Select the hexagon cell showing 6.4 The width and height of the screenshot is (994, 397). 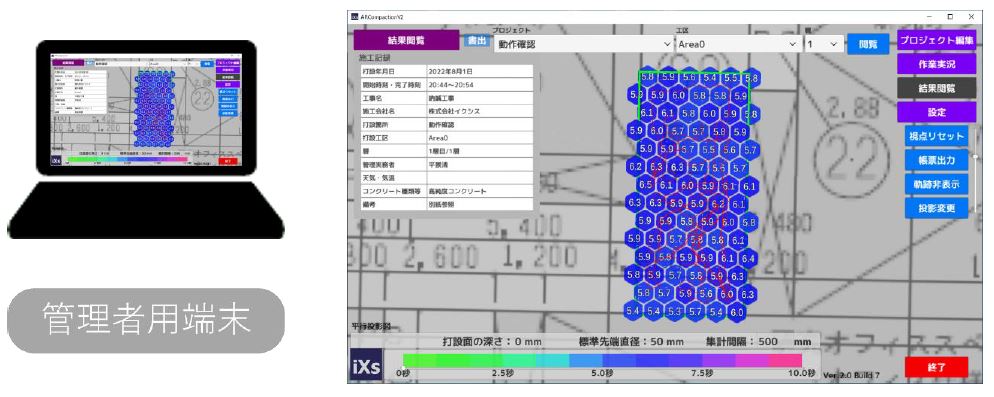(747, 258)
